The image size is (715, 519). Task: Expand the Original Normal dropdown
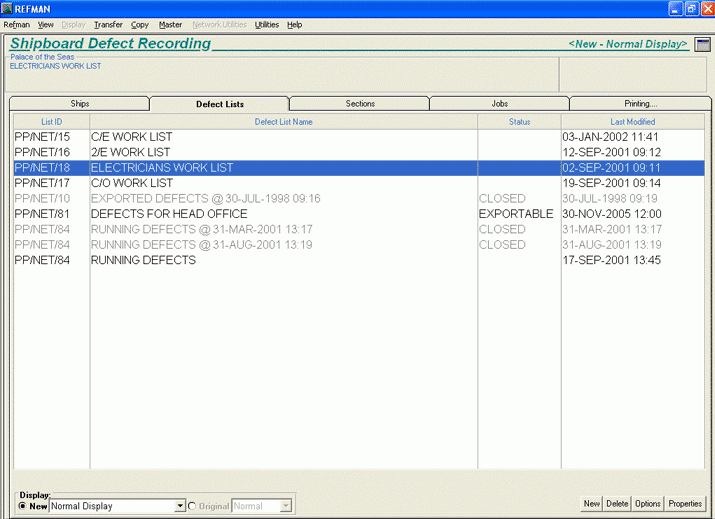click(285, 506)
